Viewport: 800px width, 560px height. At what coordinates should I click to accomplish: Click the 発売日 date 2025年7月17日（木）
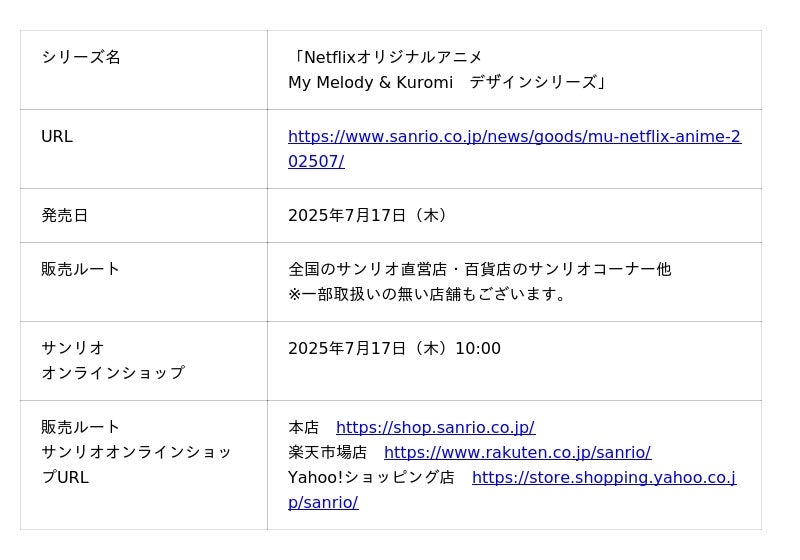click(367, 216)
